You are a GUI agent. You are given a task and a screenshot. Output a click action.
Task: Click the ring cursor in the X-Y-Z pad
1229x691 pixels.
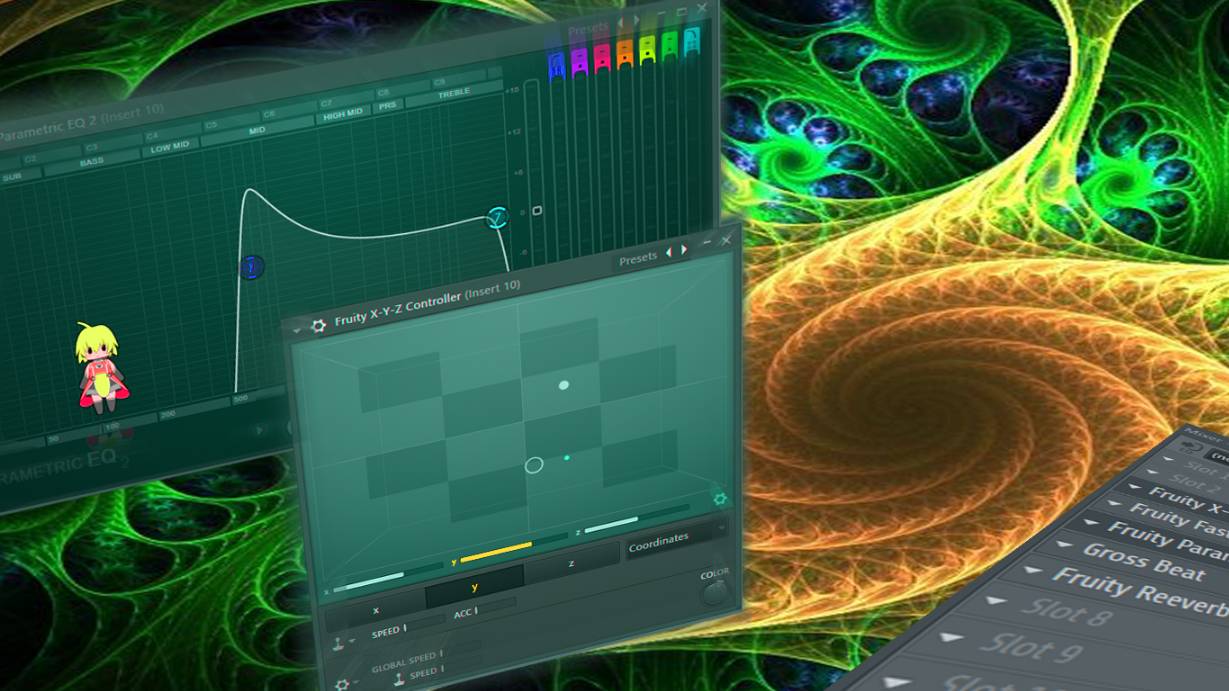point(534,465)
